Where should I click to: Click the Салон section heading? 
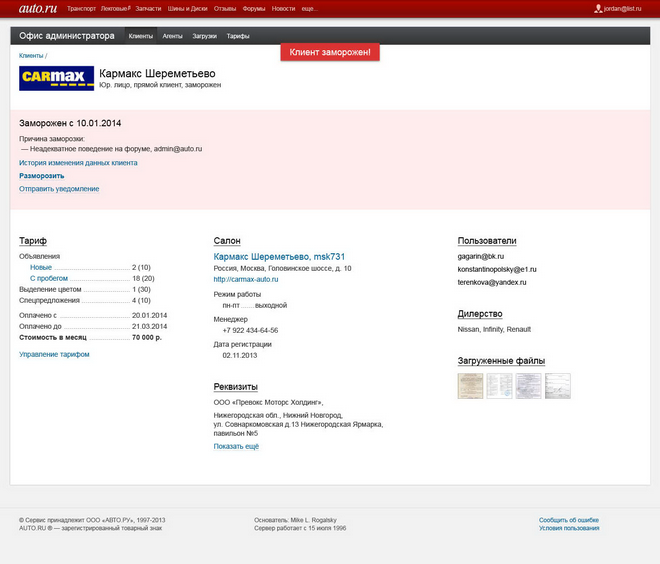click(x=227, y=241)
